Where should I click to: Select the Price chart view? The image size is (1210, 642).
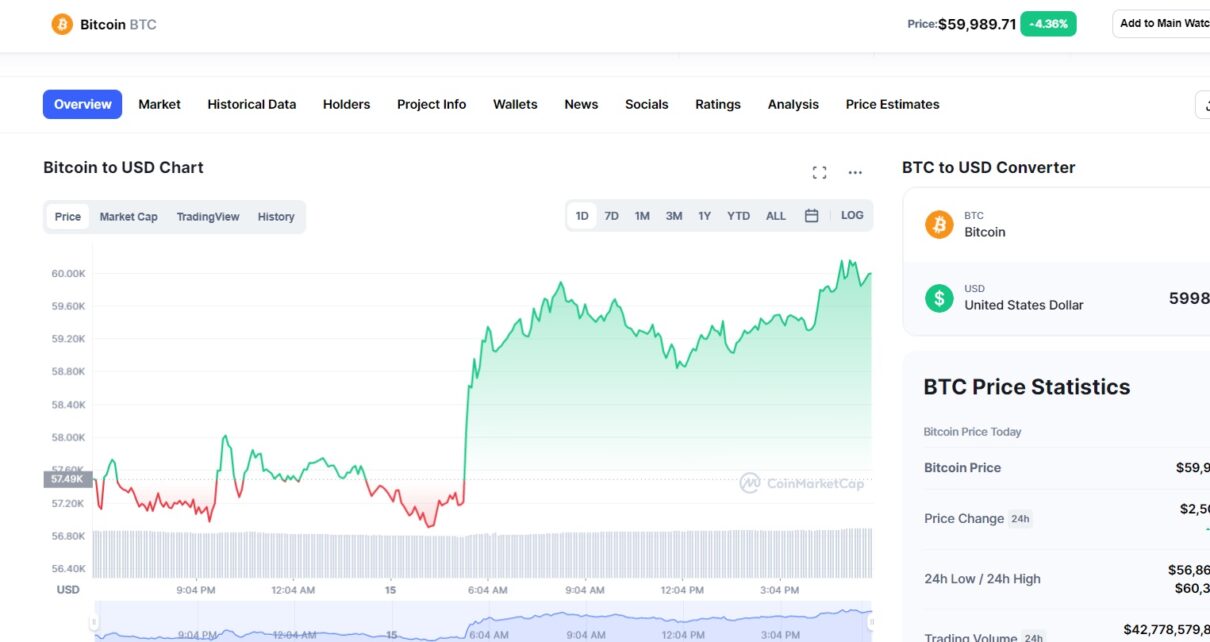(68, 217)
